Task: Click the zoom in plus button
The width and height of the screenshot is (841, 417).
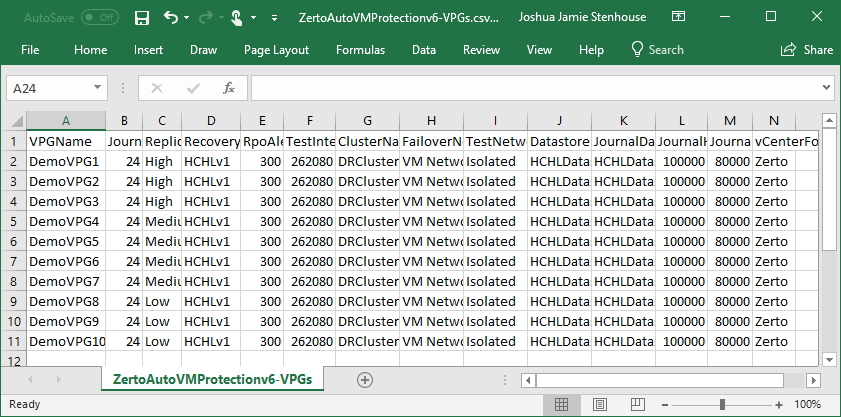Action: 779,405
